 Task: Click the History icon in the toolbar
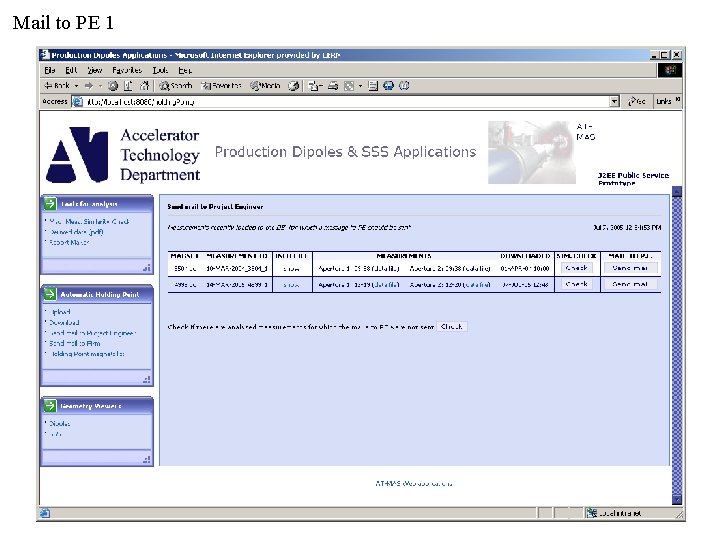coord(294,86)
